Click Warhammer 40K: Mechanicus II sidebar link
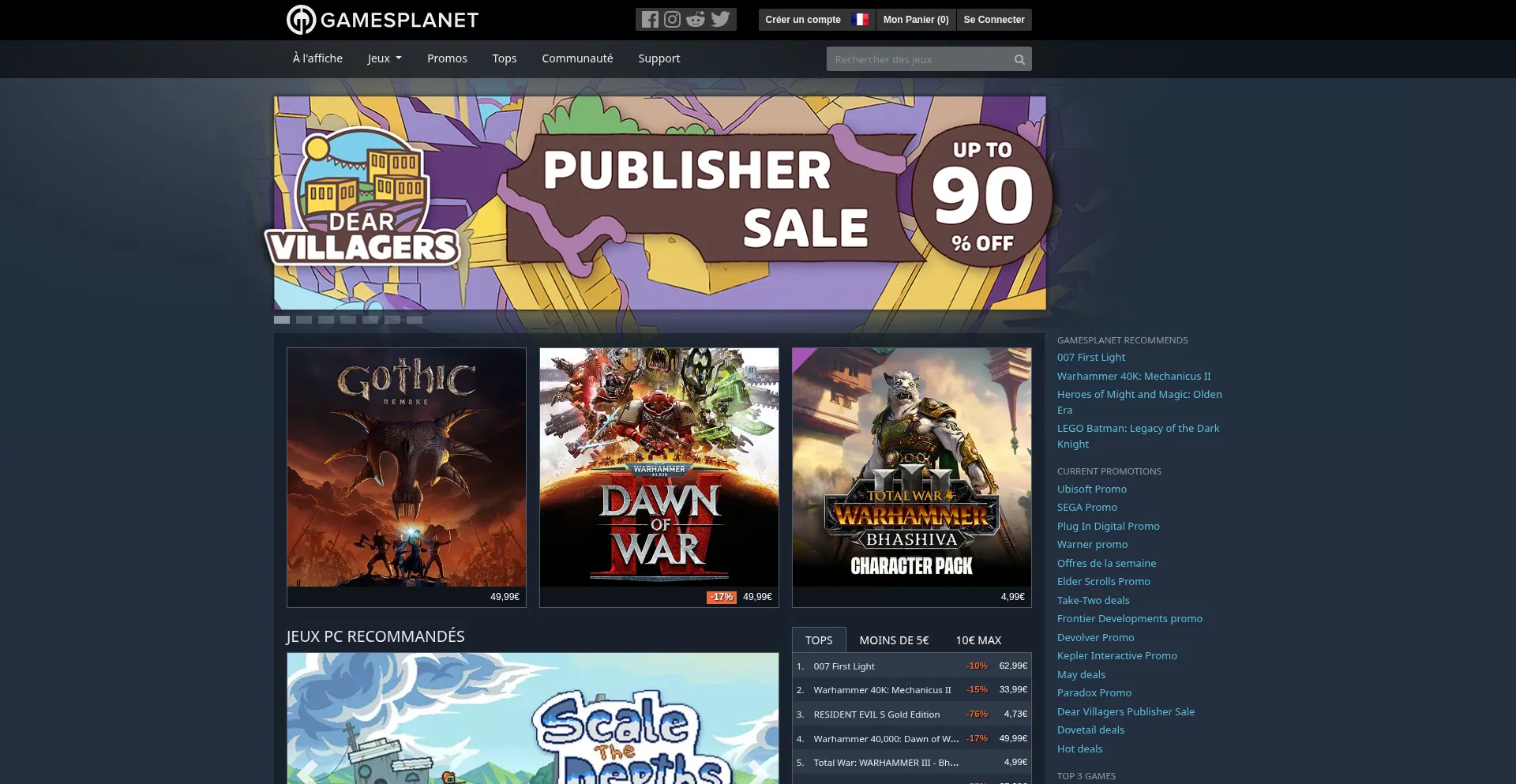 point(1134,377)
